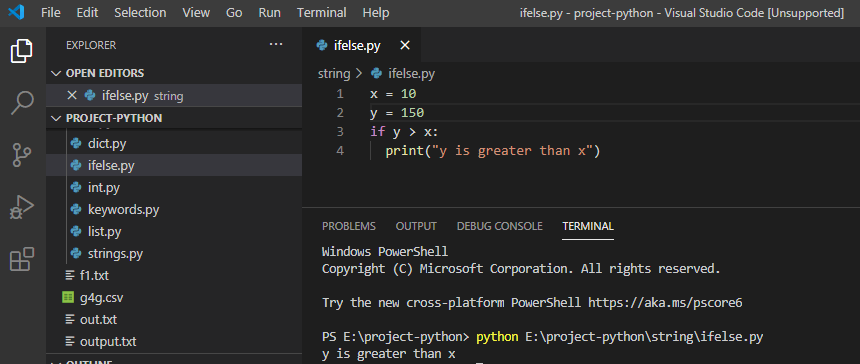Click Python icon next to strings.py
The width and height of the screenshot is (860, 364).
pyautogui.click(x=76, y=253)
